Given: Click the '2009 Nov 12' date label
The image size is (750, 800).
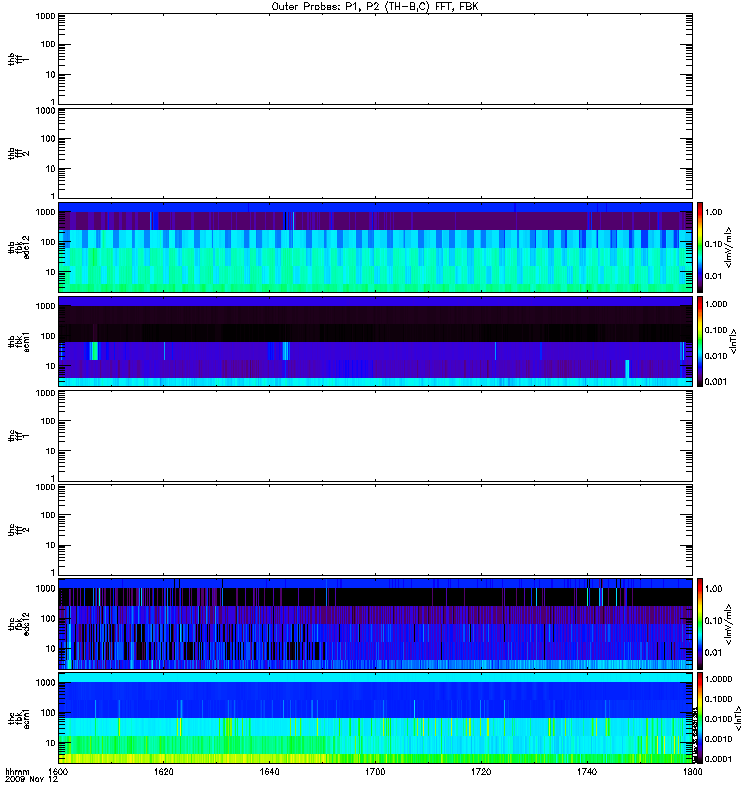Looking at the screenshot, I should [32, 779].
